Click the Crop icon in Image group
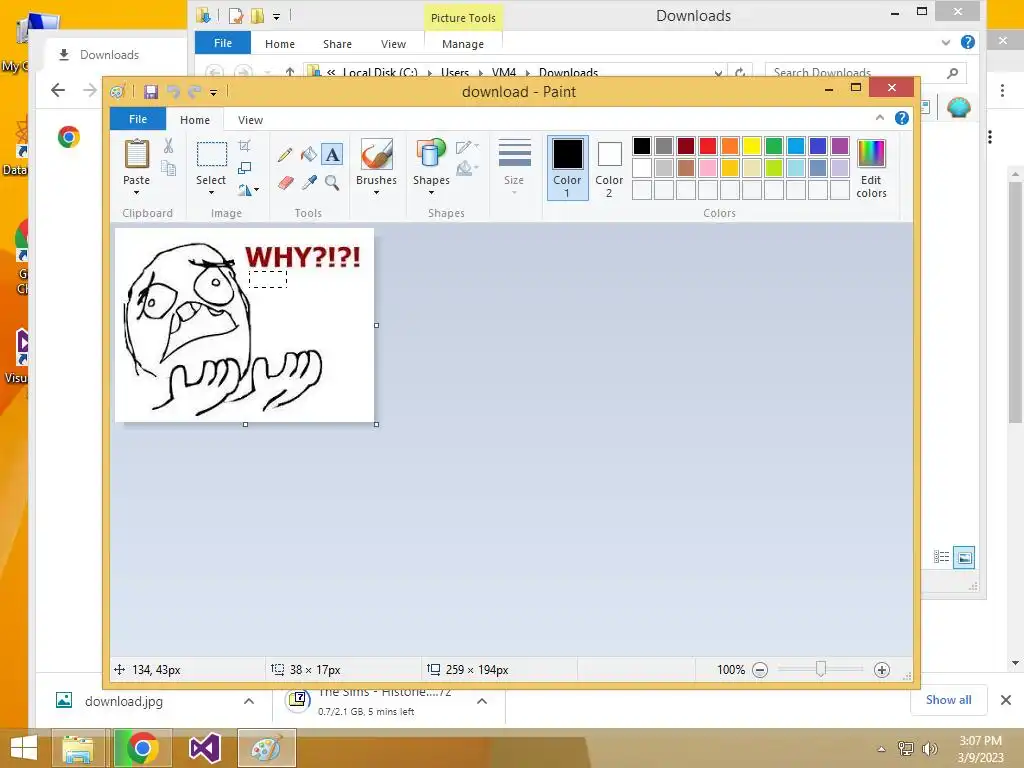The width and height of the screenshot is (1024, 768). tap(244, 146)
